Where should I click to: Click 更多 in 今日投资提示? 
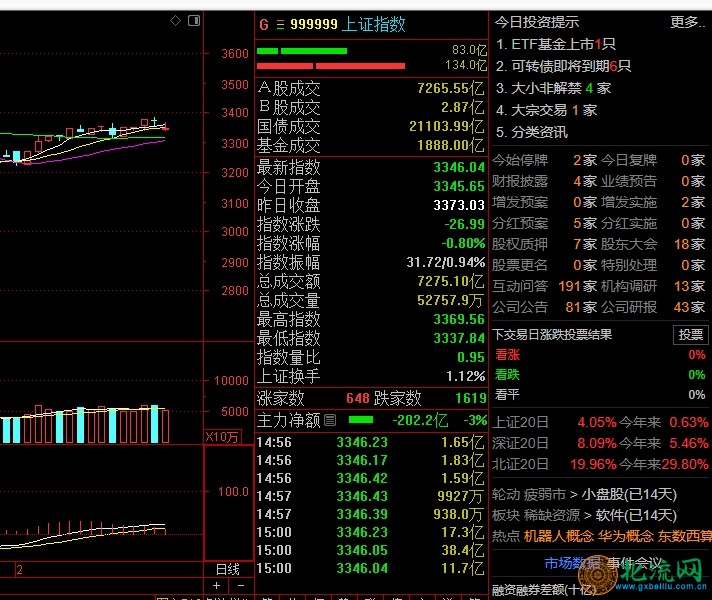687,22
